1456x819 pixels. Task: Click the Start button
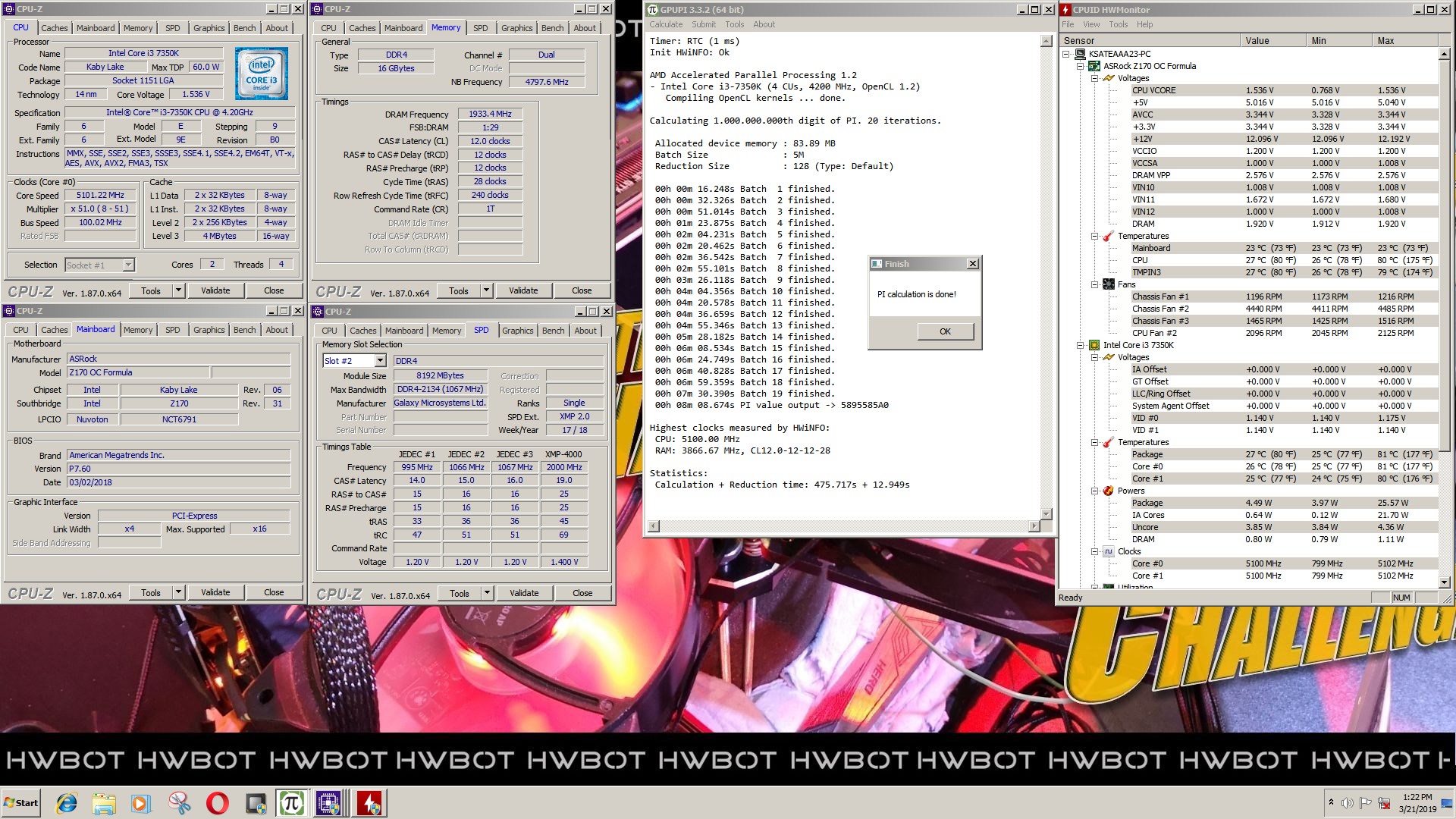tap(21, 803)
